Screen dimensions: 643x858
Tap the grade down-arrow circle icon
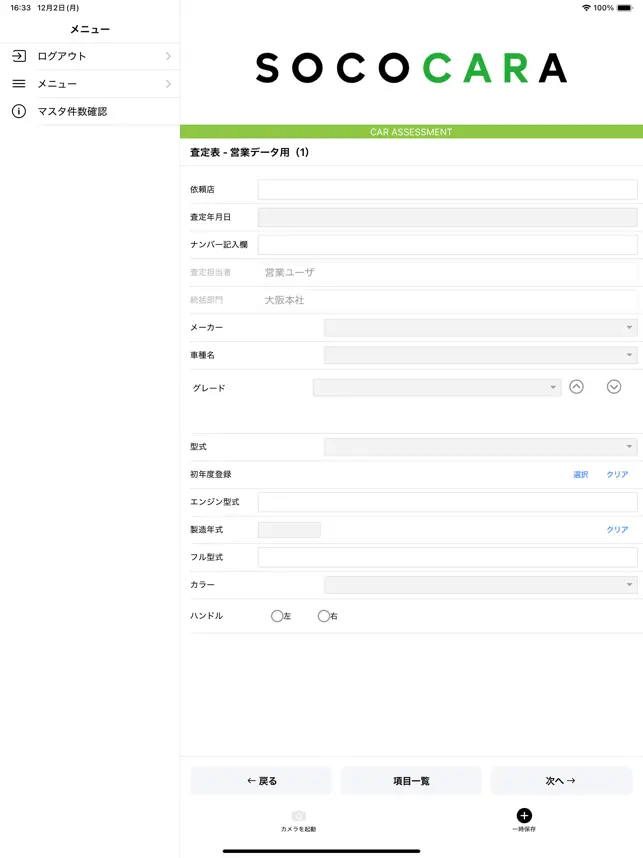(614, 387)
